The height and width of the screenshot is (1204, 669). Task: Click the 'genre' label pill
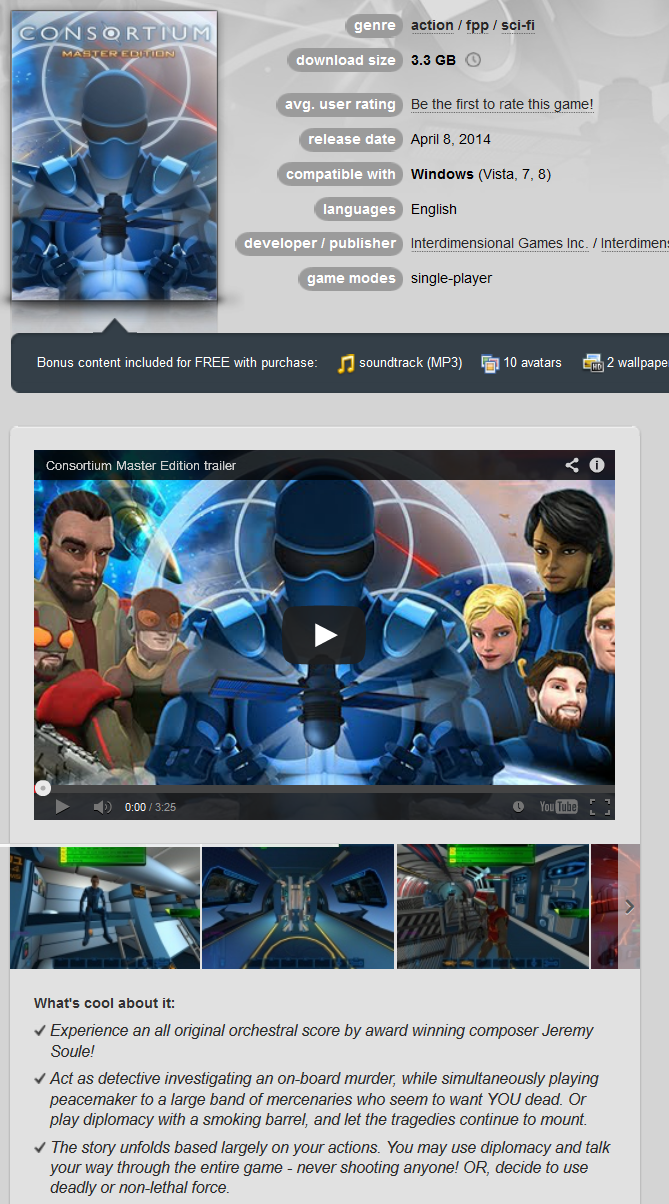coord(374,26)
